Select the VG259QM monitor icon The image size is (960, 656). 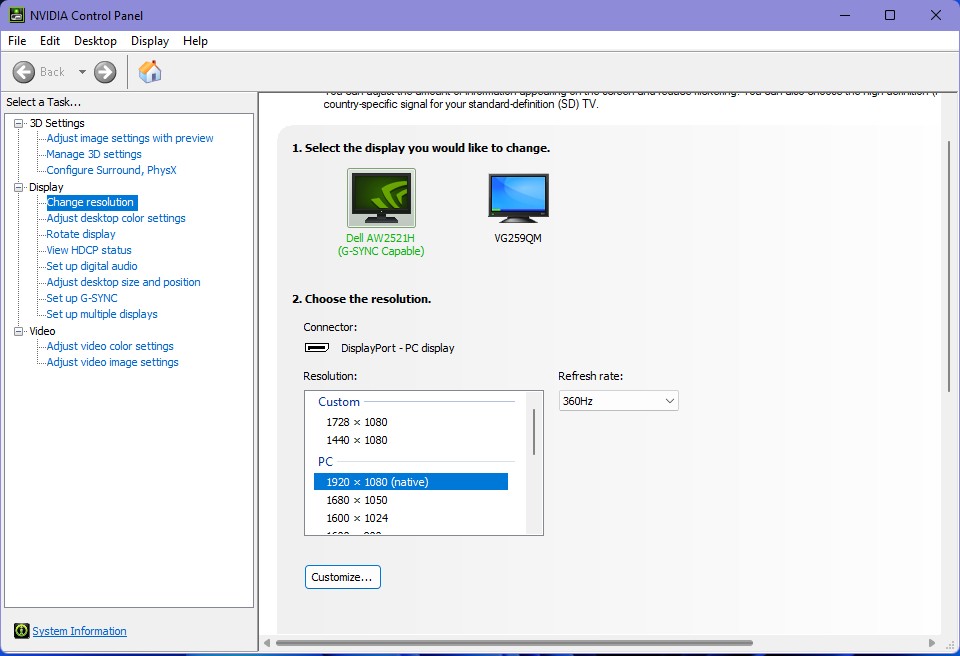click(519, 198)
